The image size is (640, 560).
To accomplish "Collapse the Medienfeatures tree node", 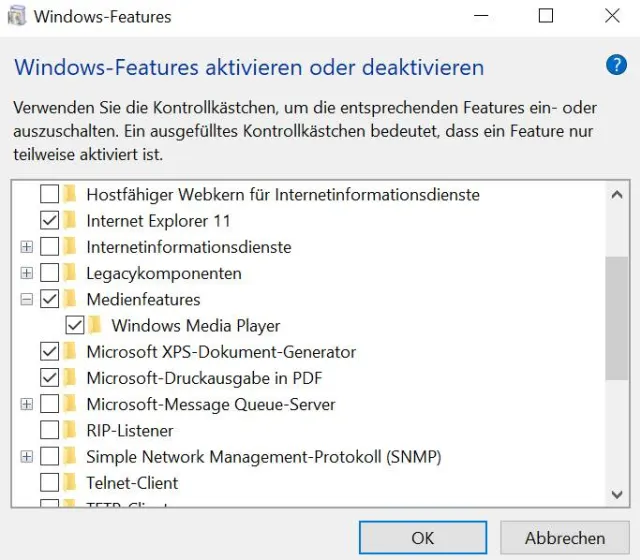I will pos(27,299).
